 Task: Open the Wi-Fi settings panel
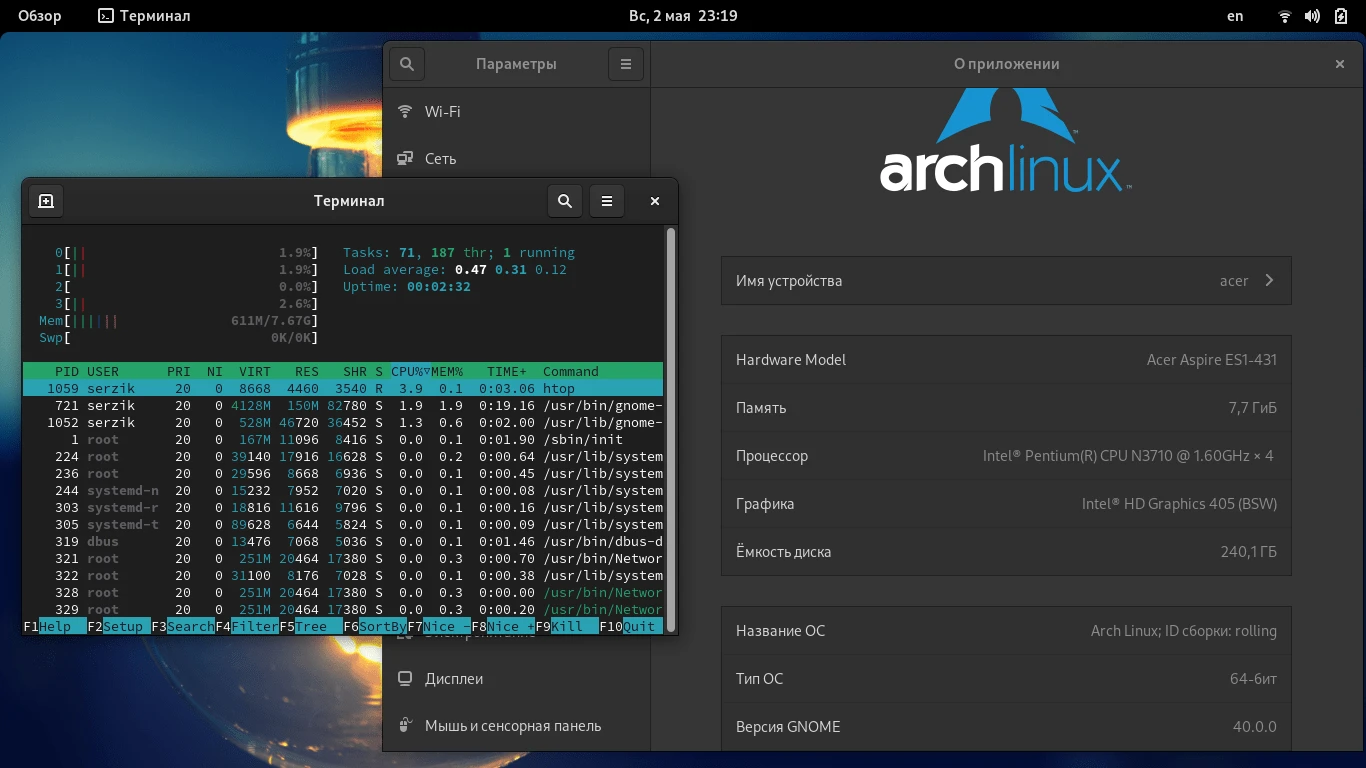click(x=442, y=112)
